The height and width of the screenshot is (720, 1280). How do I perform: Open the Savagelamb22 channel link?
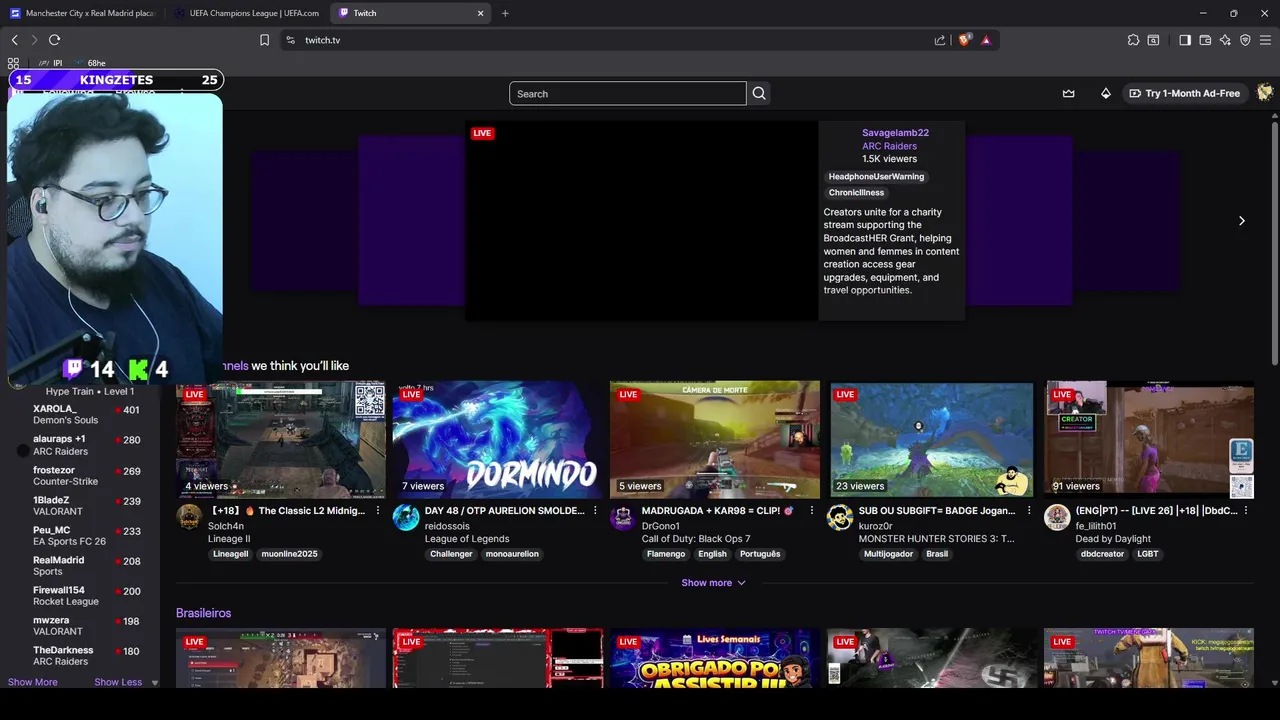click(895, 133)
